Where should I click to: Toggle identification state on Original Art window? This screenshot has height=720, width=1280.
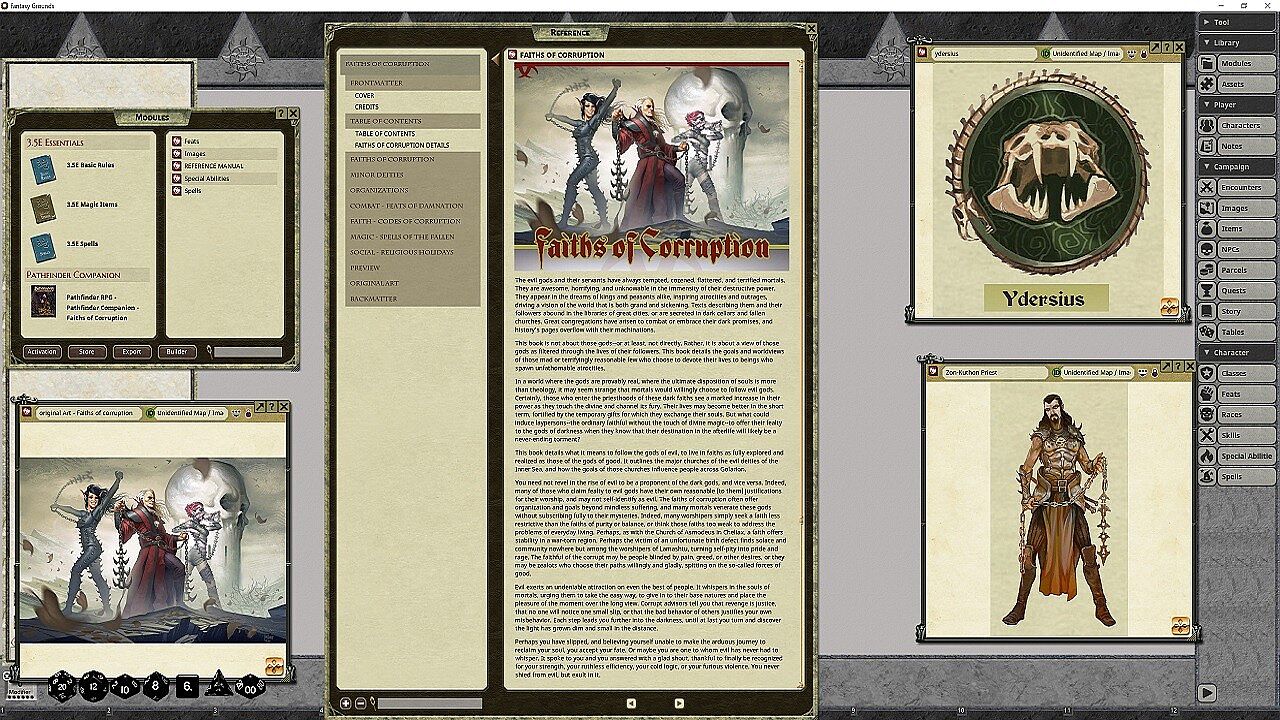pyautogui.click(x=151, y=412)
